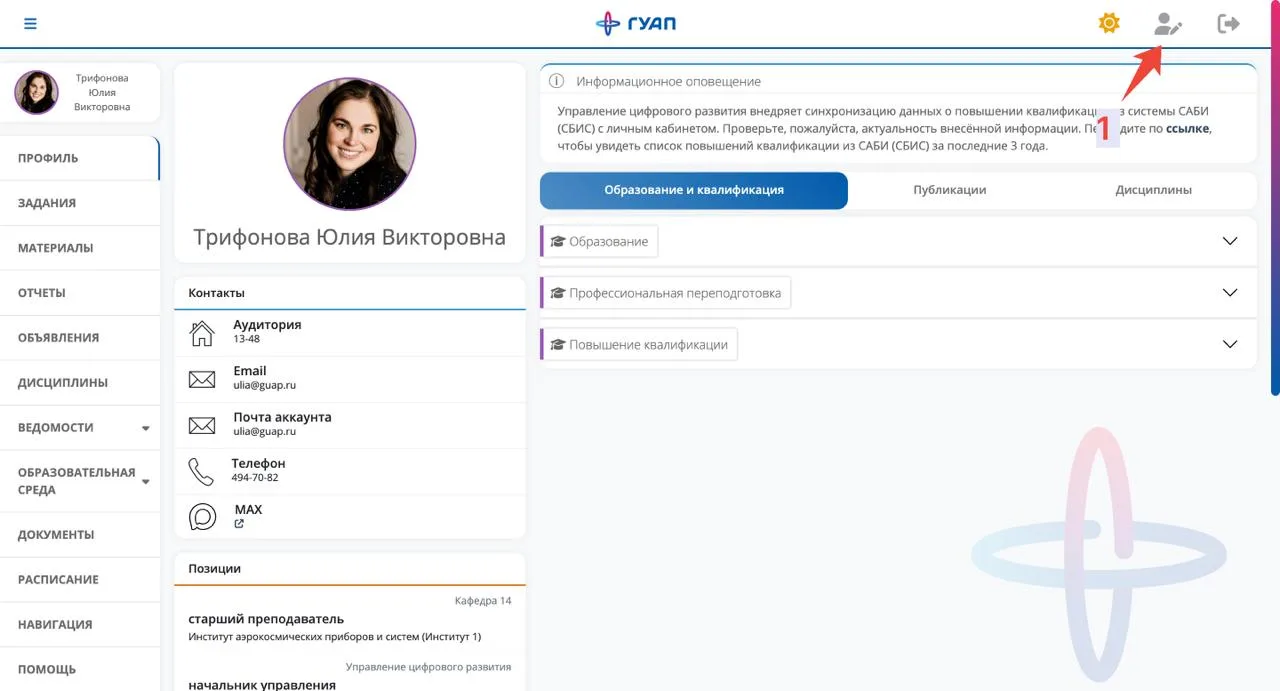Switch to the Дисциплины tab
1280x691 pixels.
(x=1154, y=190)
